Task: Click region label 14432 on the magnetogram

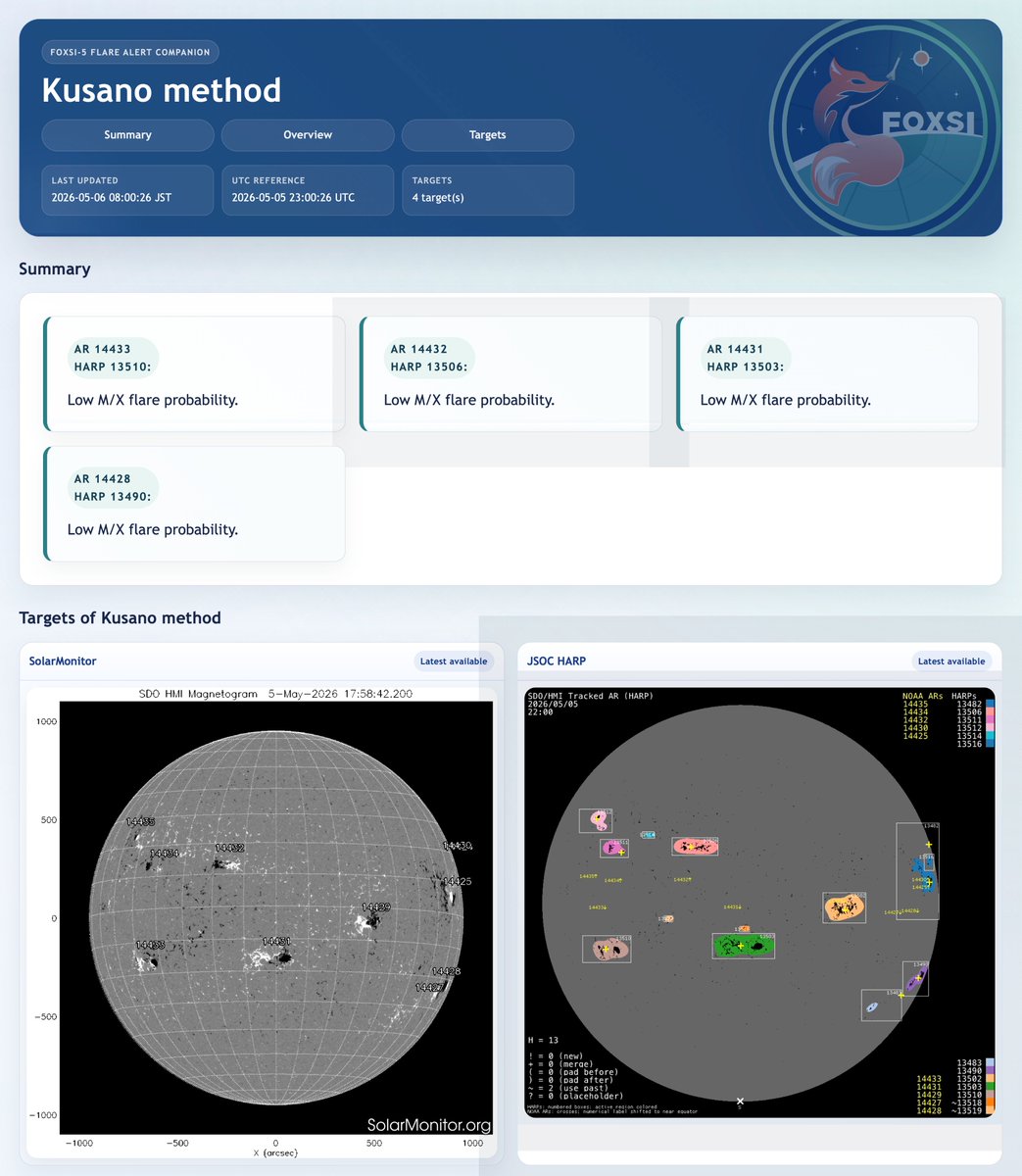Action: 229,848
